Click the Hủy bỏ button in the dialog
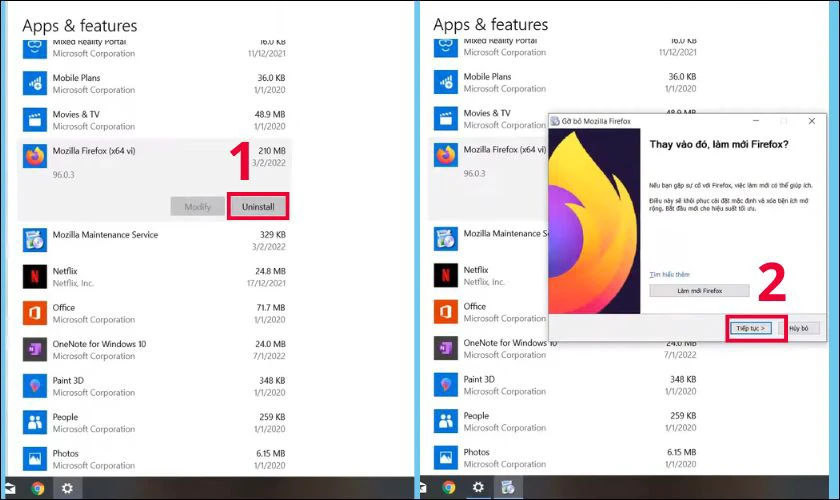The image size is (840, 500). pyautogui.click(x=799, y=328)
